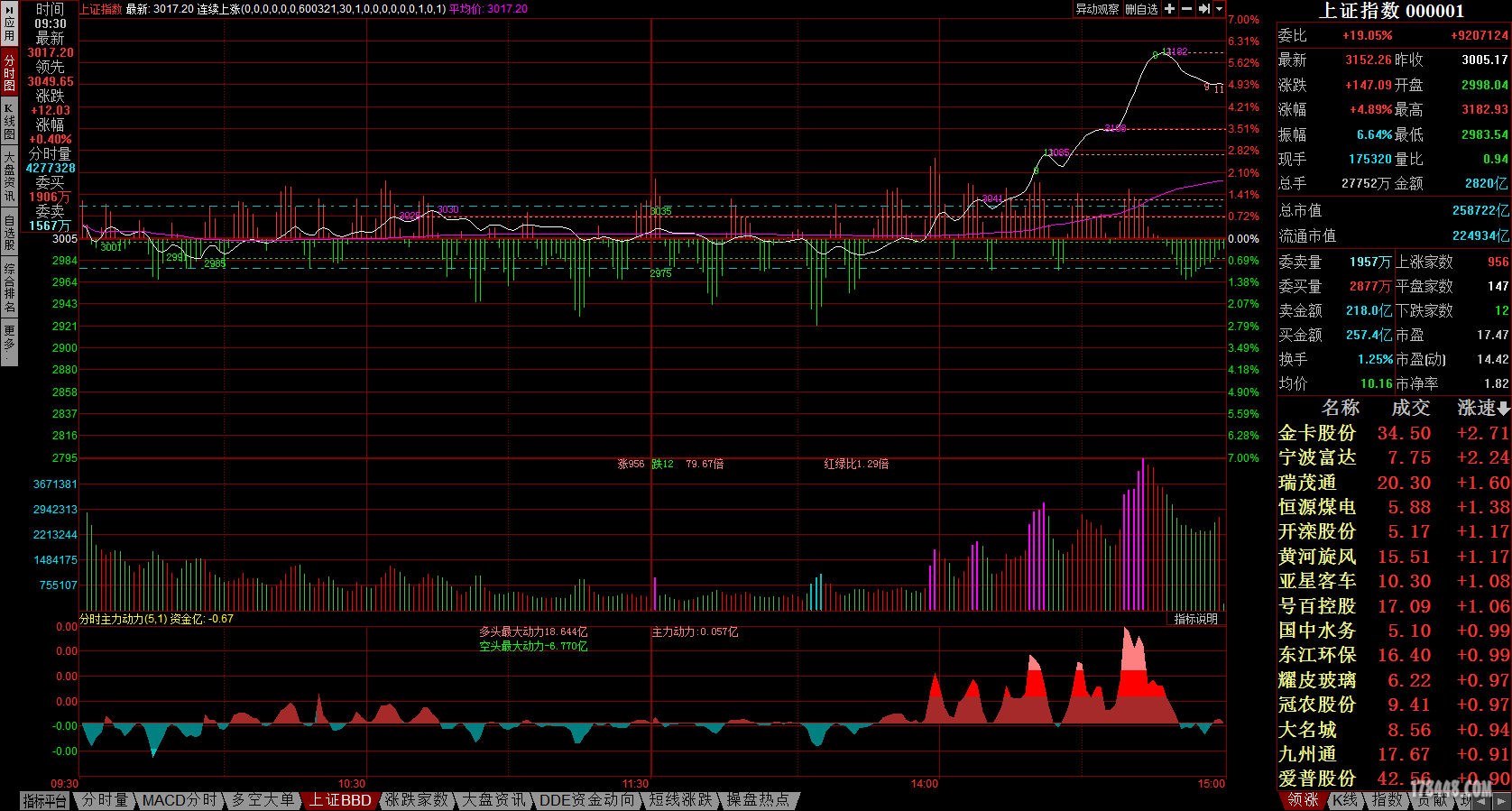Viewport: 1512px width, 811px height.
Task: Select the 上证BBD indicator tab
Action: (340, 800)
